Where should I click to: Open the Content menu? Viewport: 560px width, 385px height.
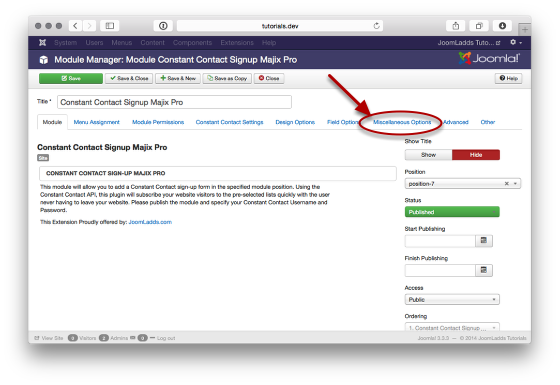(152, 42)
